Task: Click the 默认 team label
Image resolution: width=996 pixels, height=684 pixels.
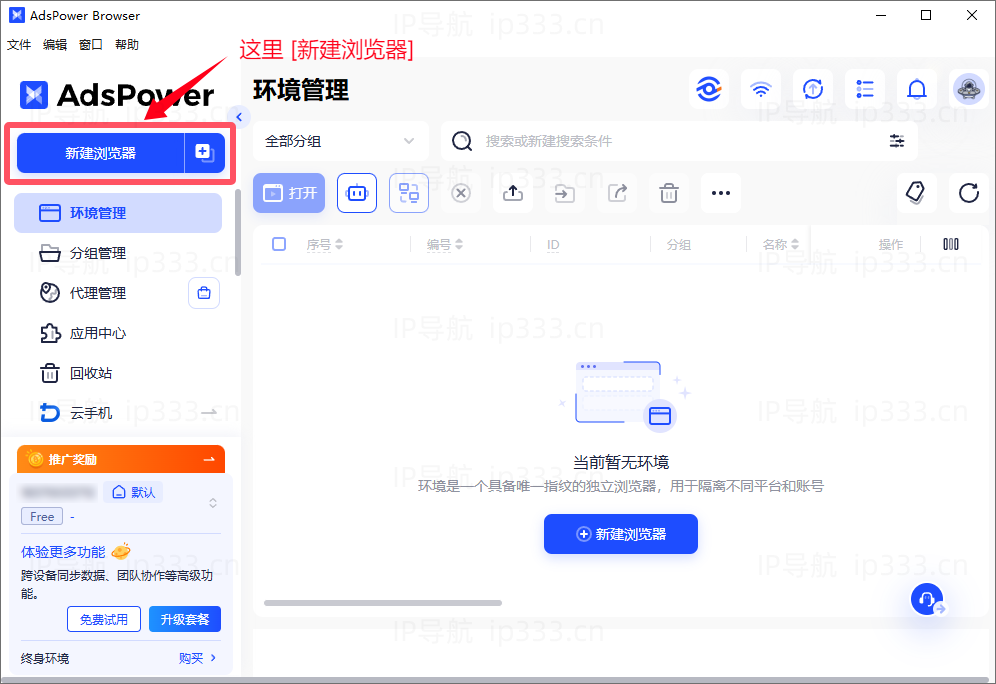Action: pos(133,492)
